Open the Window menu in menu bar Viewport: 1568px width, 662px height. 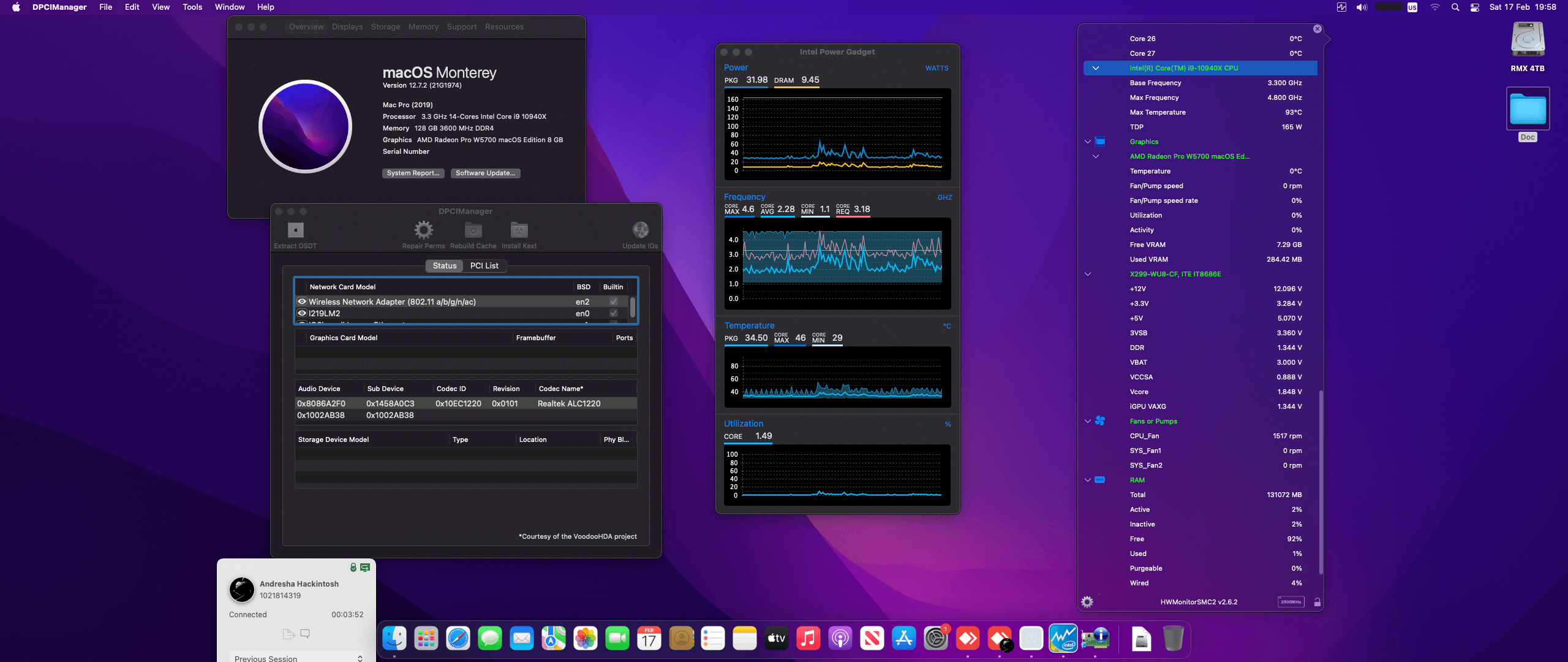[230, 7]
